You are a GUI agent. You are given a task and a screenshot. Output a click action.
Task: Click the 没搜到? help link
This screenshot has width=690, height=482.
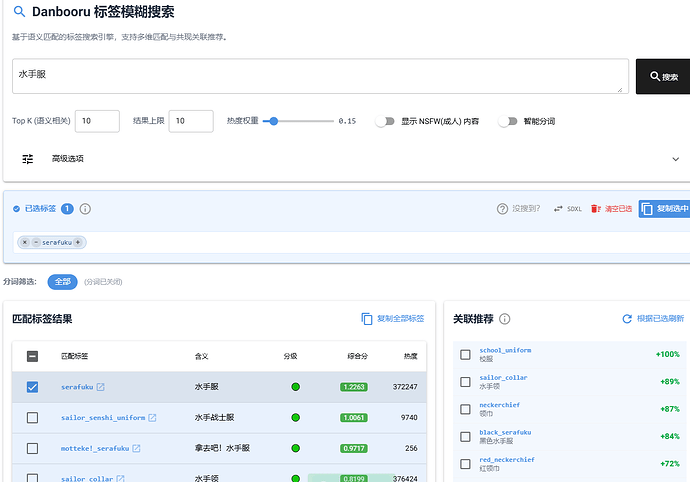526,209
